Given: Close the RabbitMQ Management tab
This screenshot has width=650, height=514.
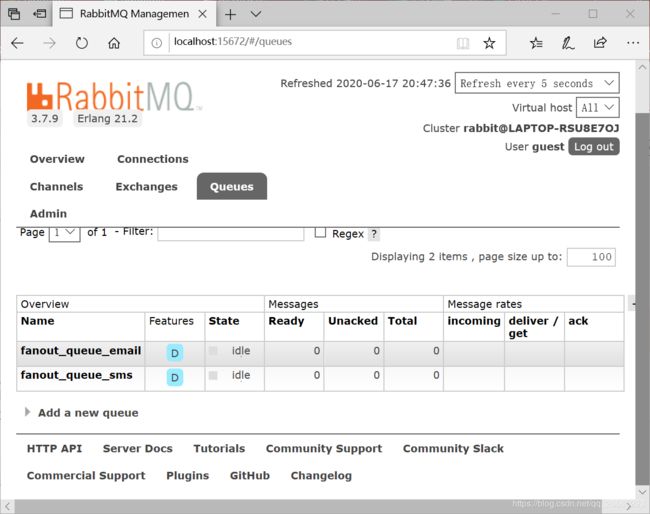Looking at the screenshot, I should point(202,14).
